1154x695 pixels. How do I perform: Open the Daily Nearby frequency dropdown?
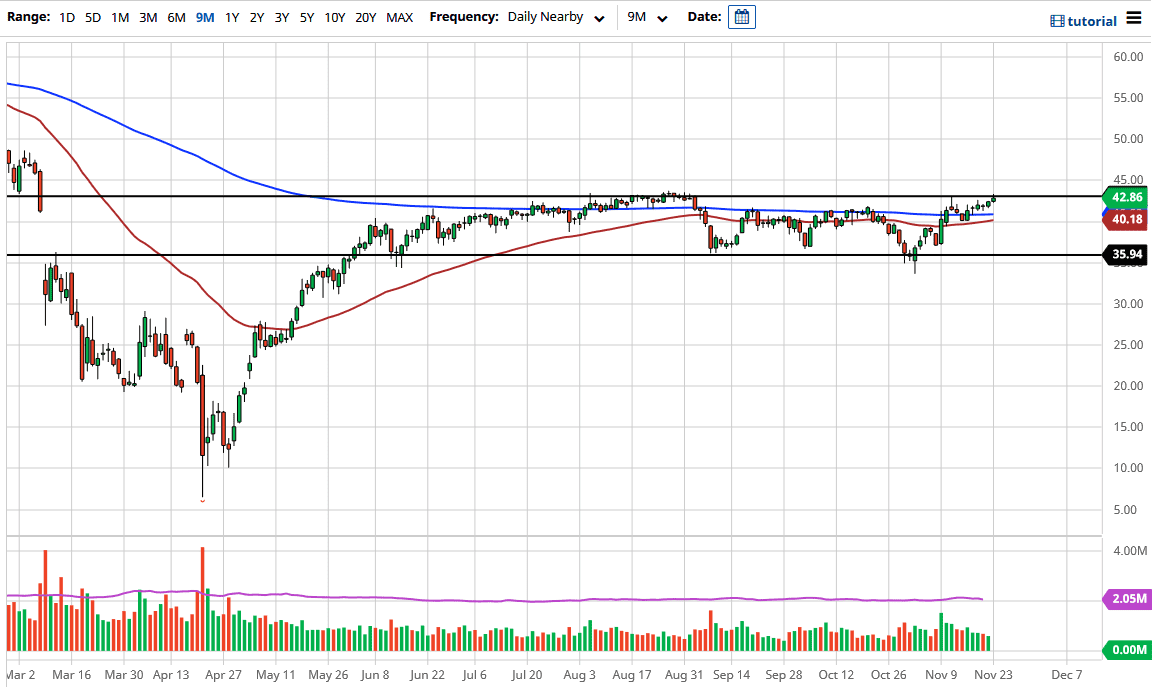pyautogui.click(x=545, y=17)
